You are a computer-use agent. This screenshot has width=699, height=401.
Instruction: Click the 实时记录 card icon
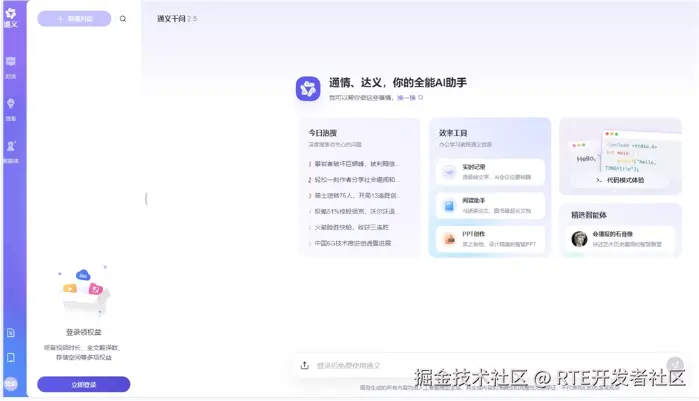click(449, 172)
